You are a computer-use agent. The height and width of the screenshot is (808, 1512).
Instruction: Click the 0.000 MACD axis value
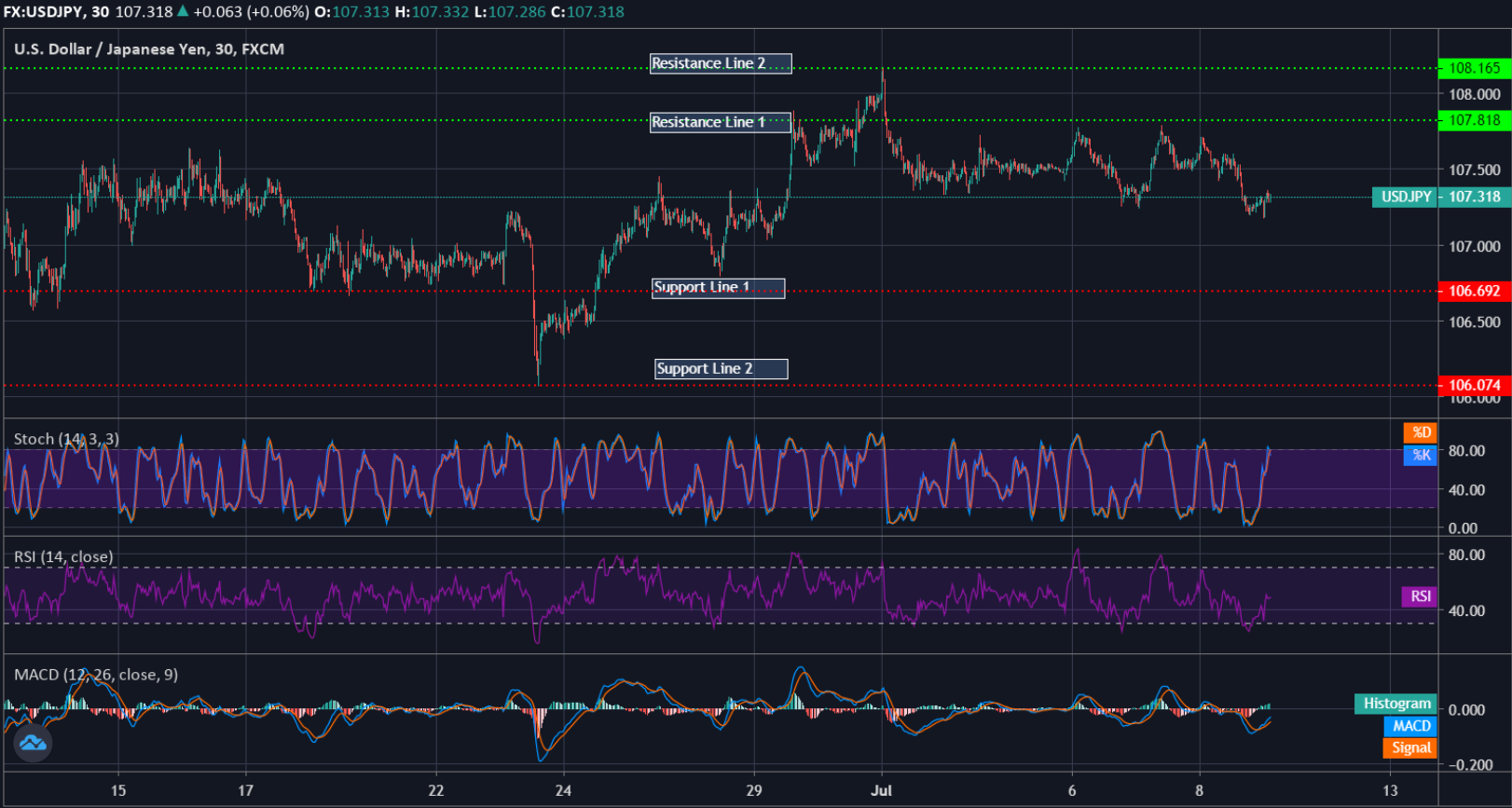(1467, 710)
